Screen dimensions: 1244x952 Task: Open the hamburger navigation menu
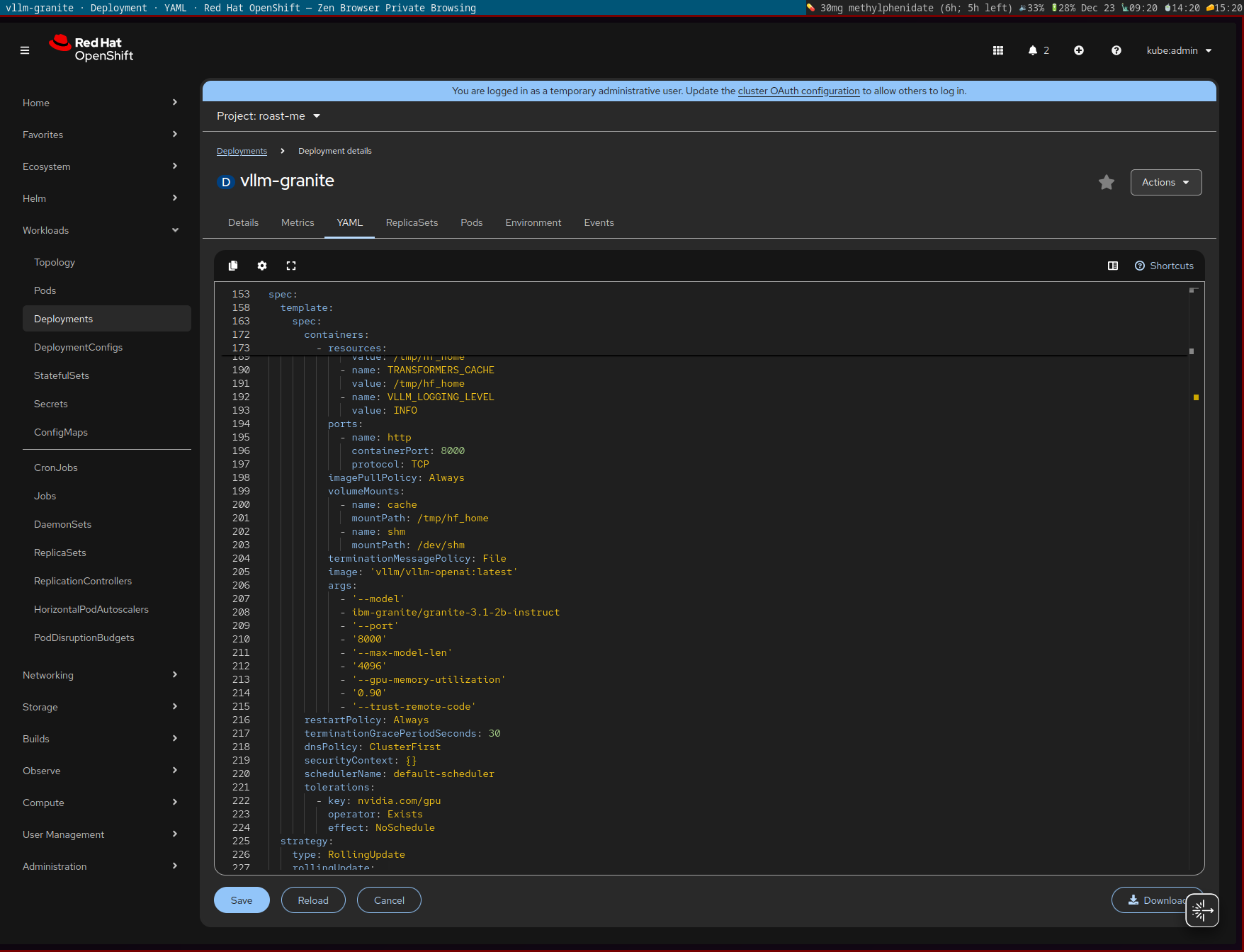(25, 50)
